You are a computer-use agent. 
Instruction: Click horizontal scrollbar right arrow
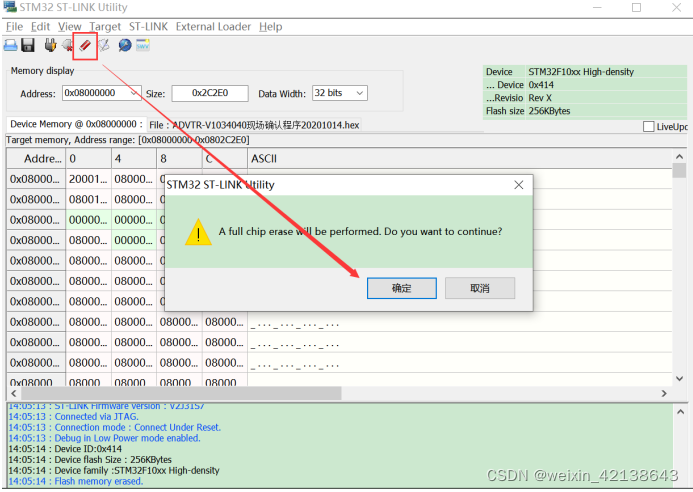[x=664, y=393]
